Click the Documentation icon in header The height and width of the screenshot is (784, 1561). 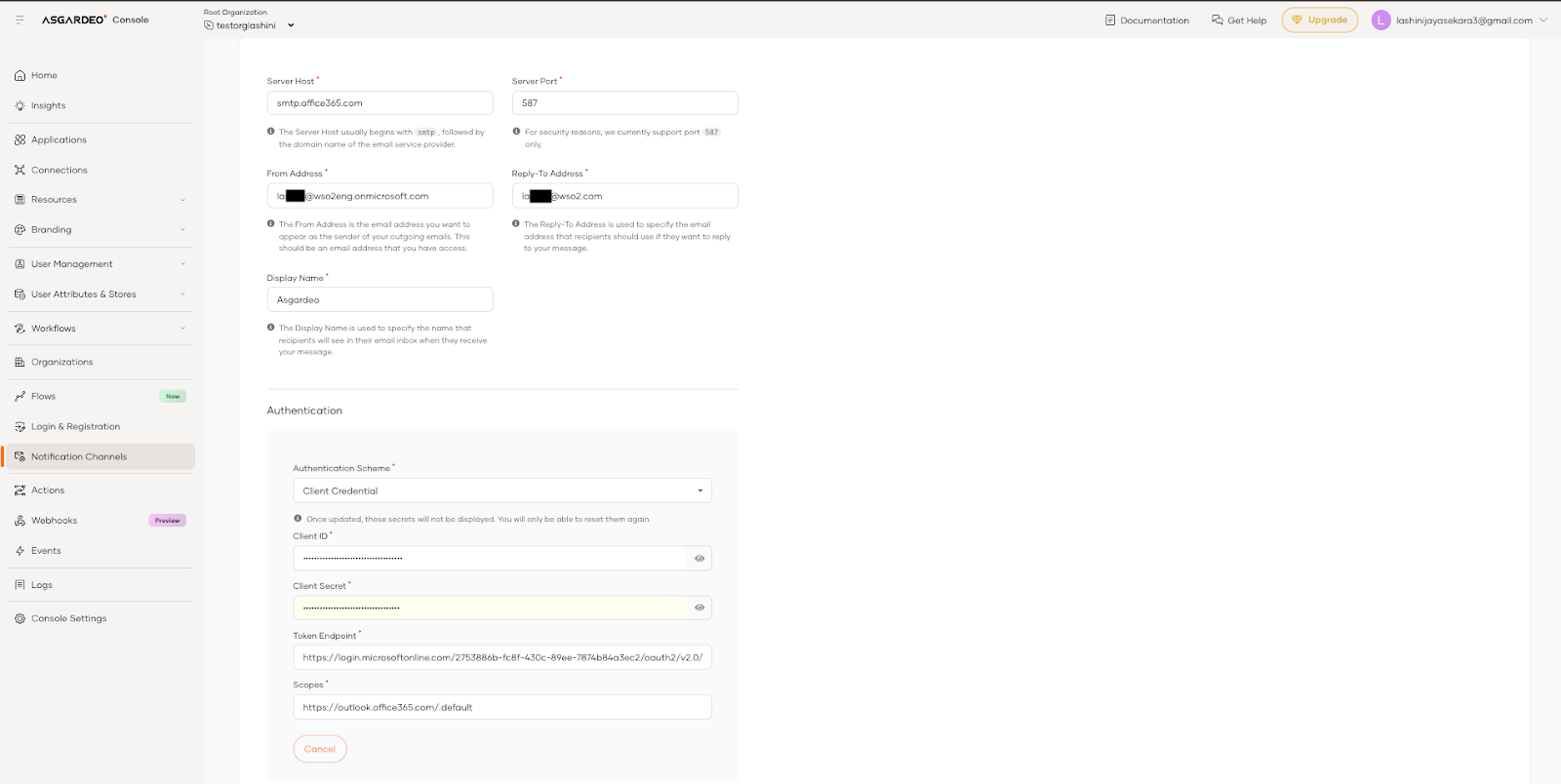pyautogui.click(x=1109, y=20)
